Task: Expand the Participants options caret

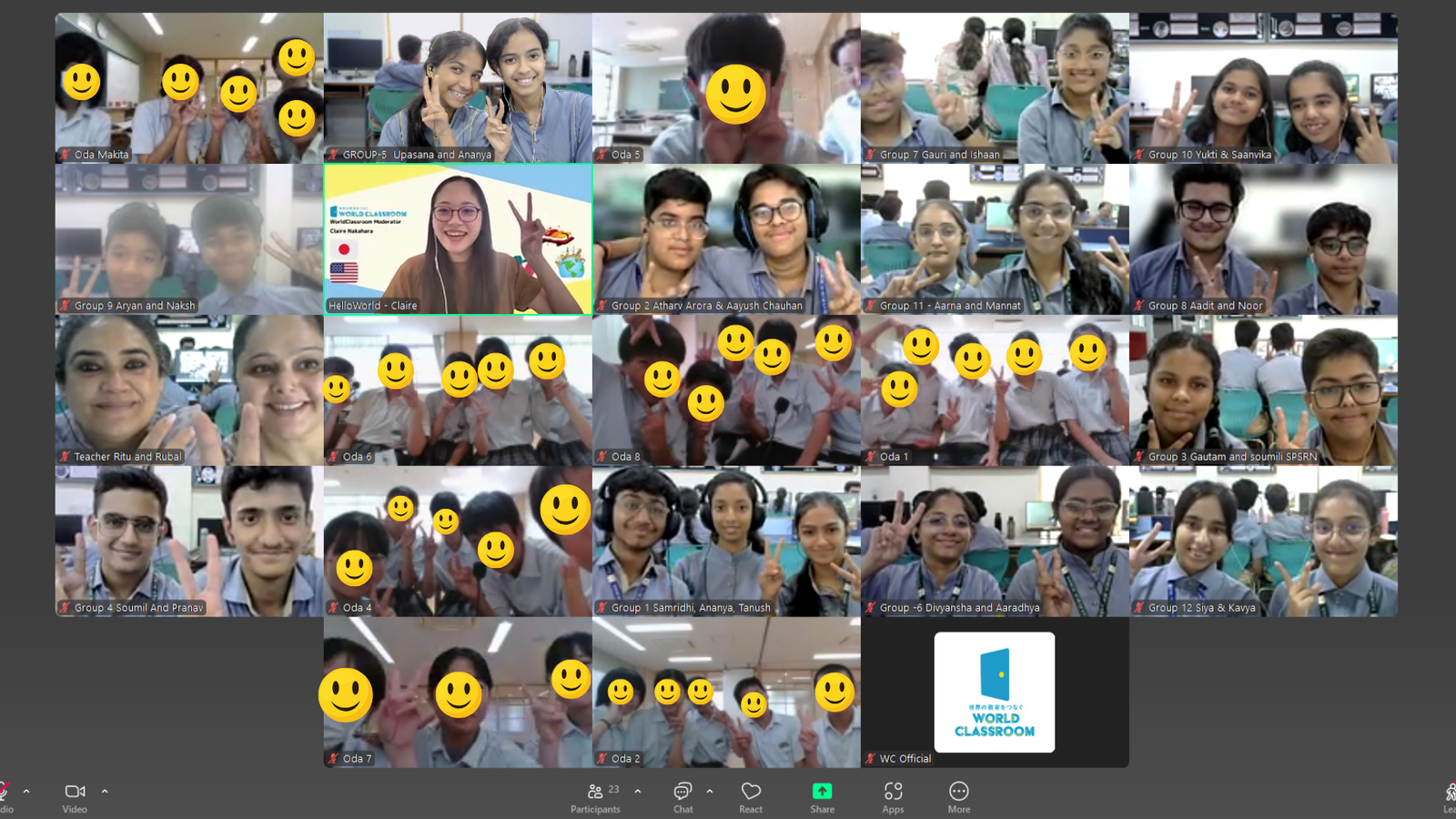Action: [x=638, y=792]
